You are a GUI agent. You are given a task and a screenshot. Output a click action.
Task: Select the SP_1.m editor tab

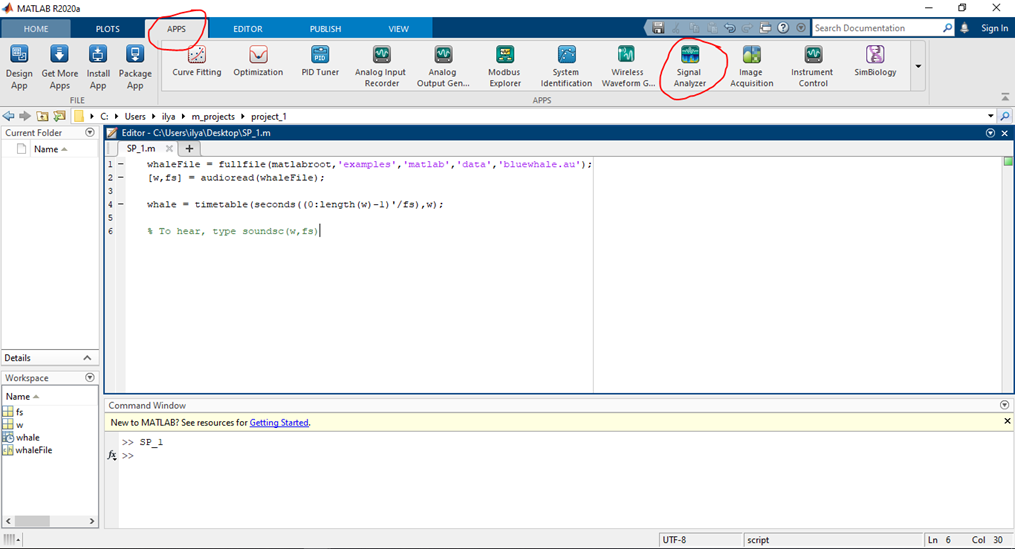click(141, 148)
